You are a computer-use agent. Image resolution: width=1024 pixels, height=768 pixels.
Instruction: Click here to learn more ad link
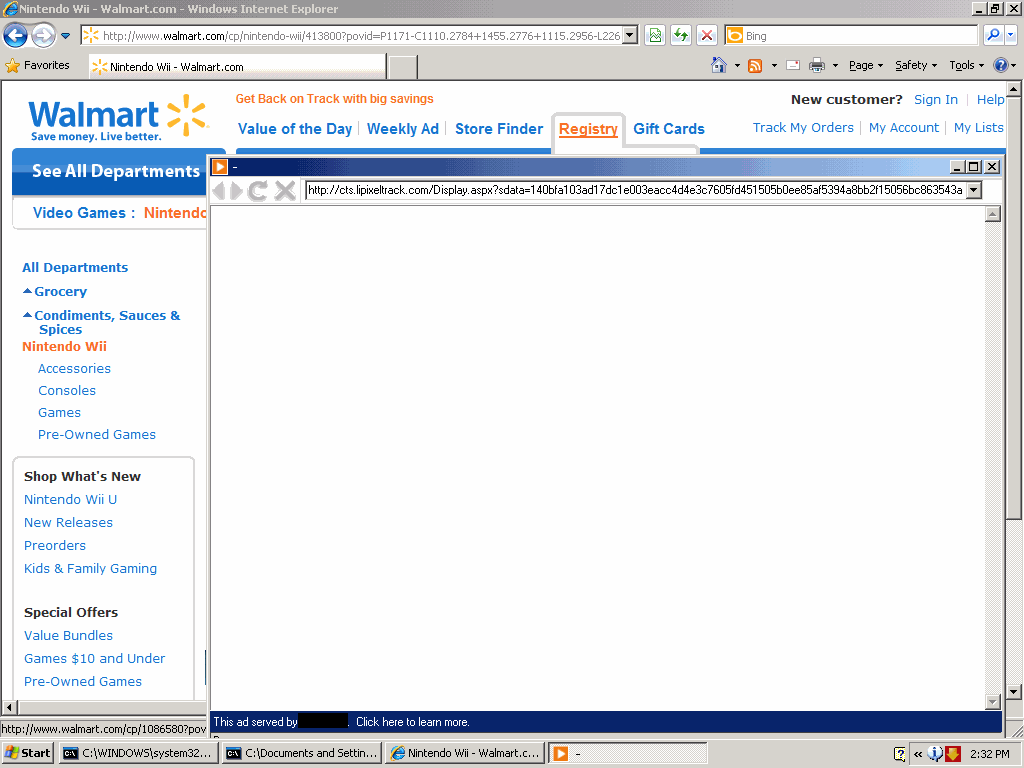pos(413,722)
